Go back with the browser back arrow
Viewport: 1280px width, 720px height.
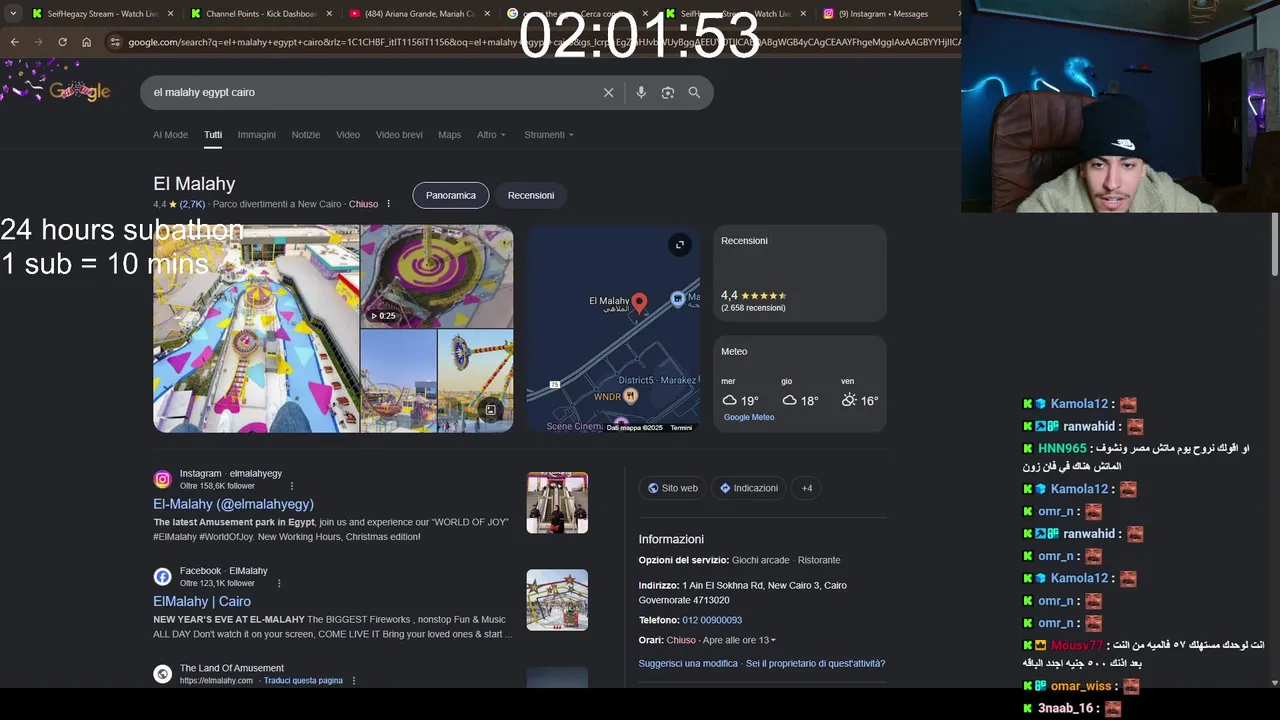pyautogui.click(x=14, y=42)
